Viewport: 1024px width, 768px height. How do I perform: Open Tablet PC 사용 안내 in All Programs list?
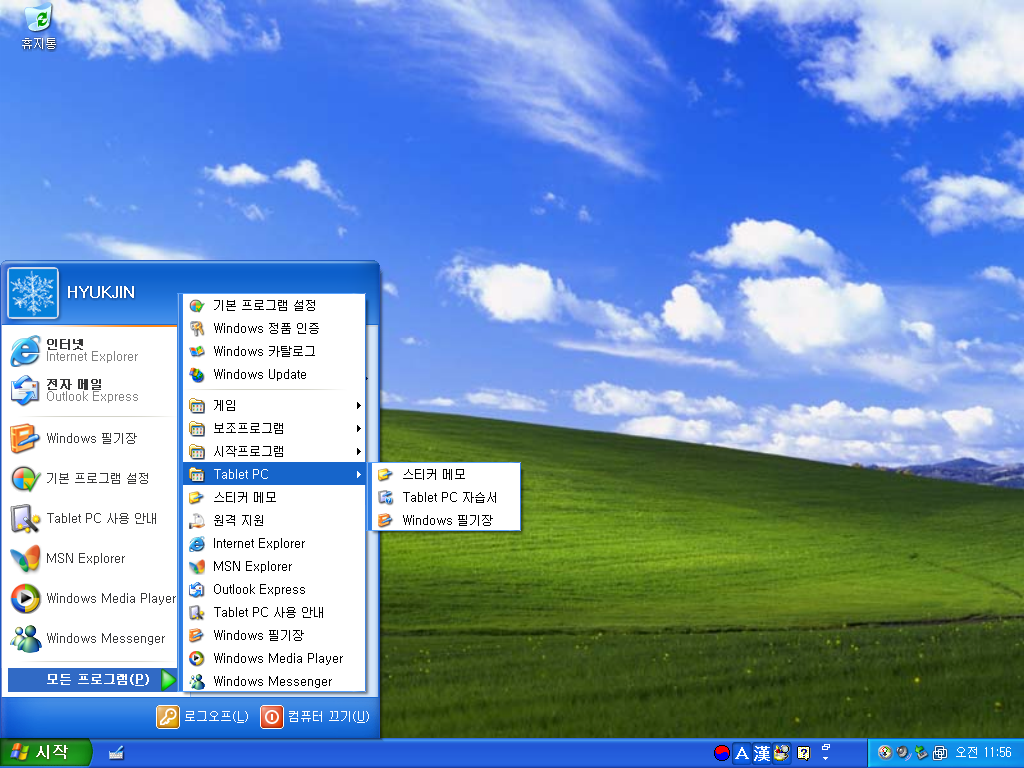[x=274, y=613]
